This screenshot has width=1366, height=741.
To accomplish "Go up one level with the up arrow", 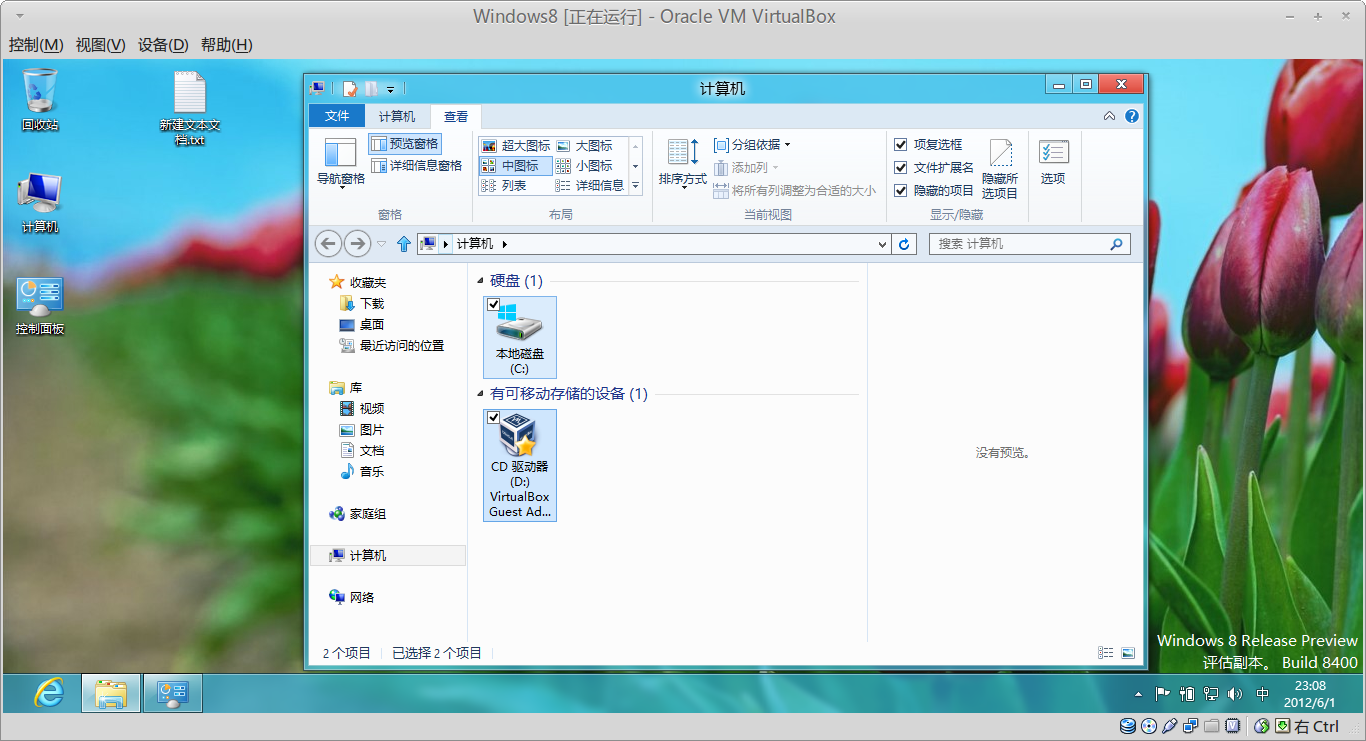I will [404, 243].
